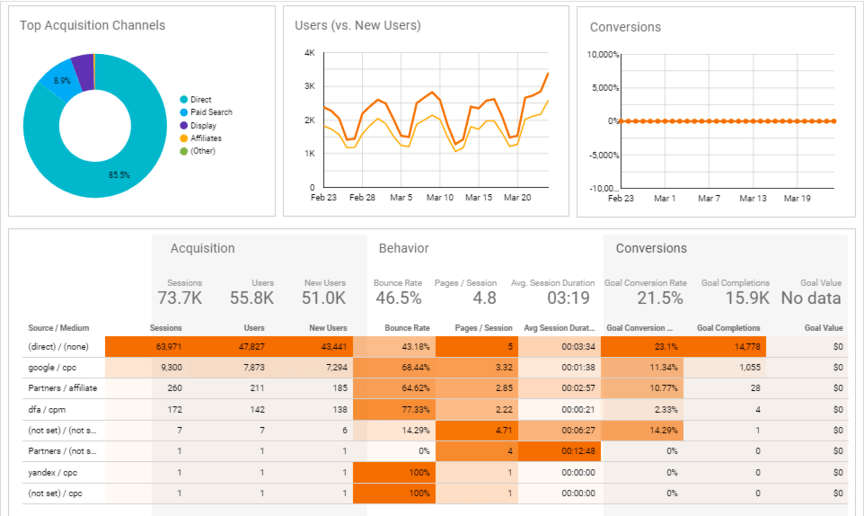Screen dimensions: 864x516
Task: Sort by the Bounce Rate column header
Action: (x=407, y=327)
